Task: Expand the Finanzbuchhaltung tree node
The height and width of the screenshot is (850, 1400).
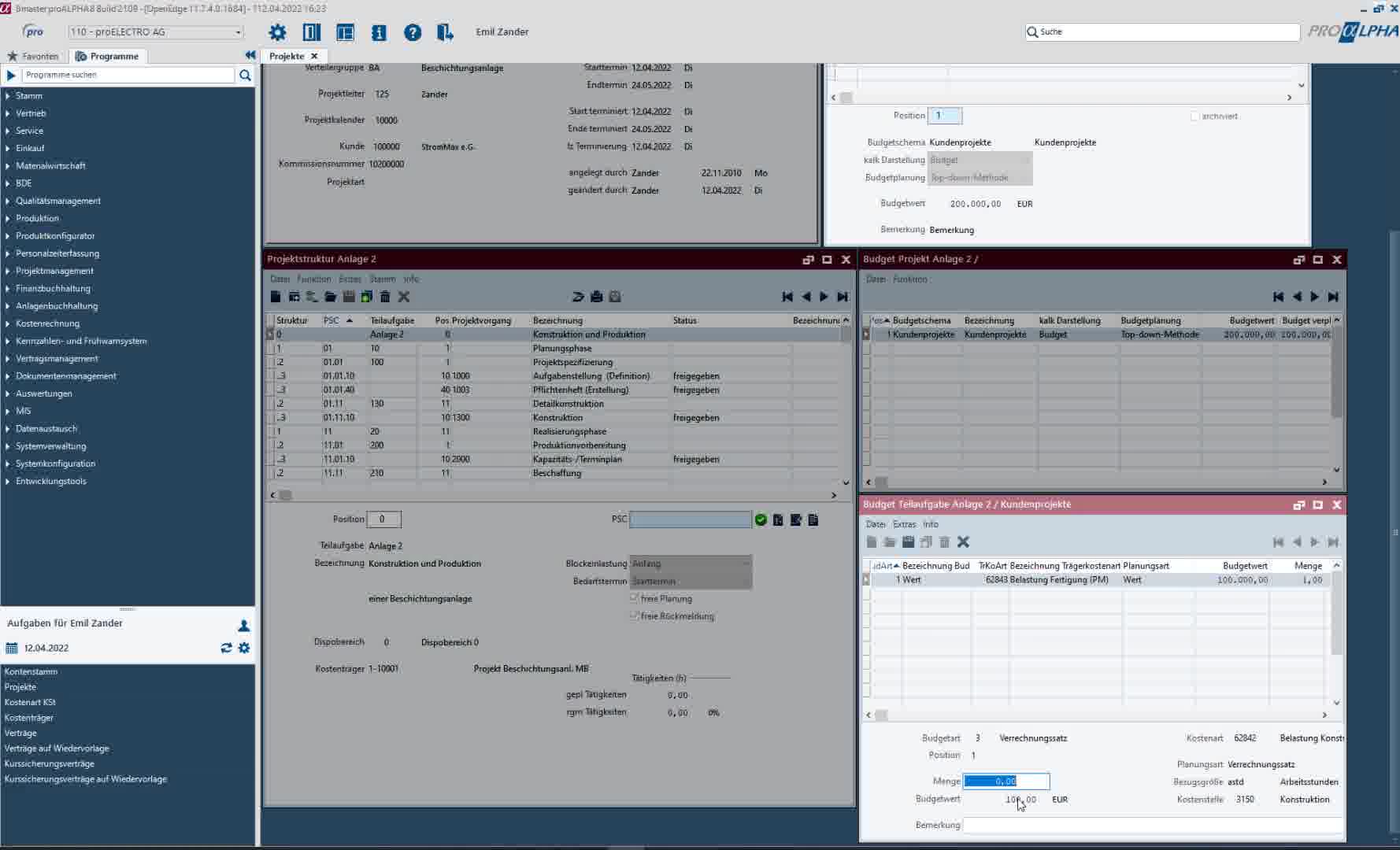Action: [7, 288]
